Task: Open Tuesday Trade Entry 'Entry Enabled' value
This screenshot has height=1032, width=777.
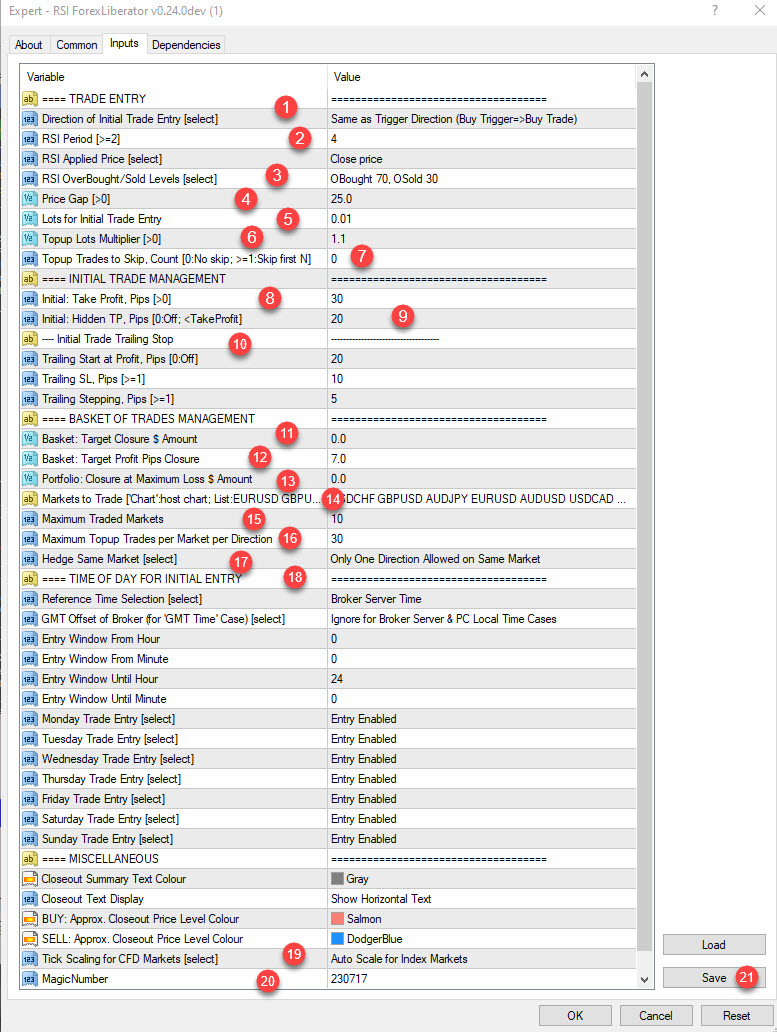Action: (x=482, y=739)
